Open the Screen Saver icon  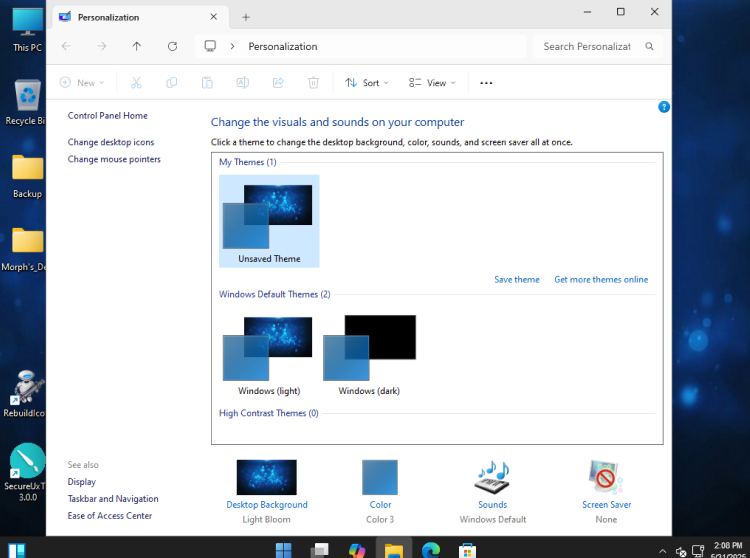(606, 477)
